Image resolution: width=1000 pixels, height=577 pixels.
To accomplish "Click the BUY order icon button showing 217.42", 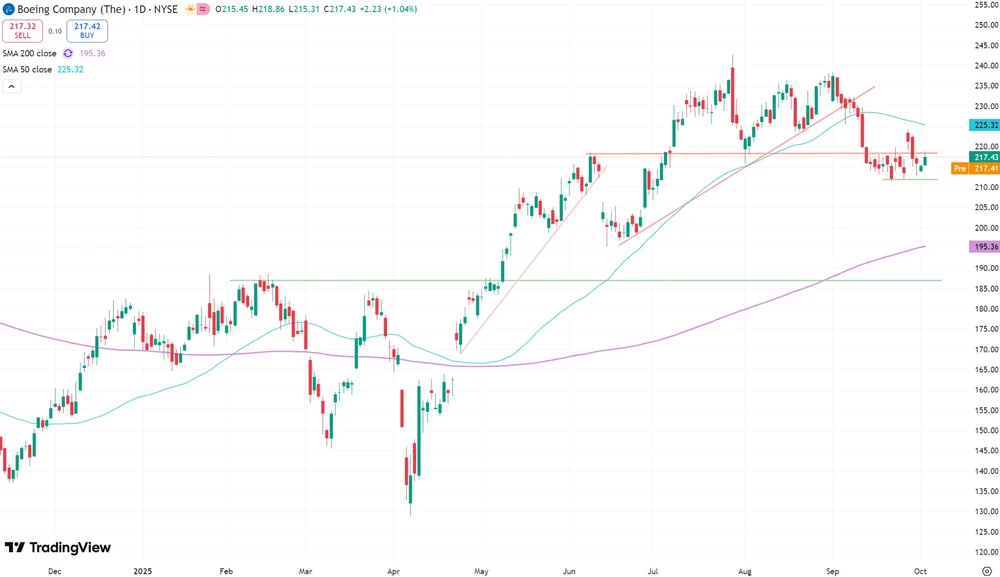I will coord(87,30).
